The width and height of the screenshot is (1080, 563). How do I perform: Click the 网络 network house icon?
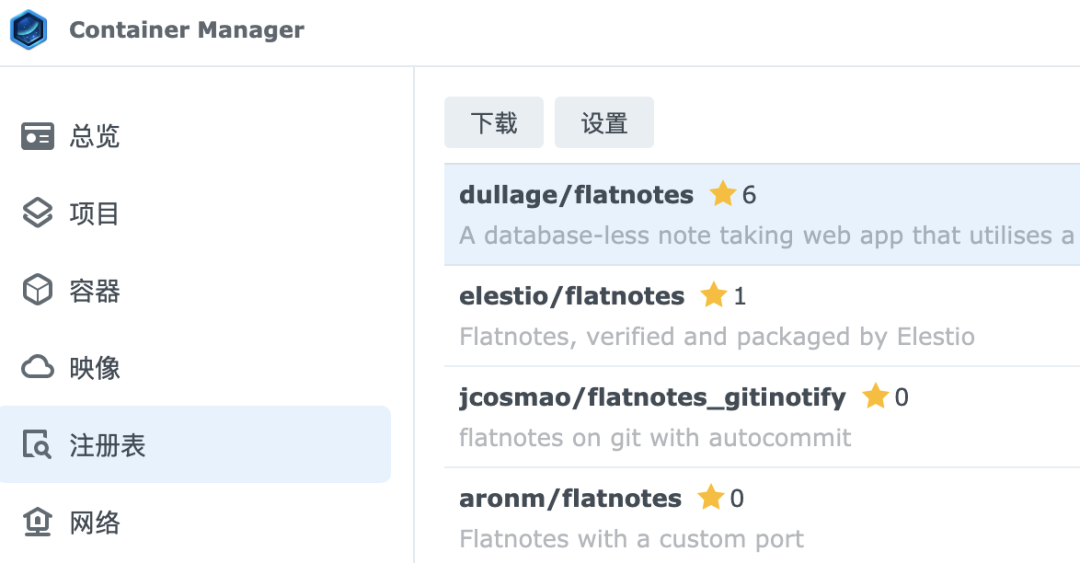tap(38, 522)
